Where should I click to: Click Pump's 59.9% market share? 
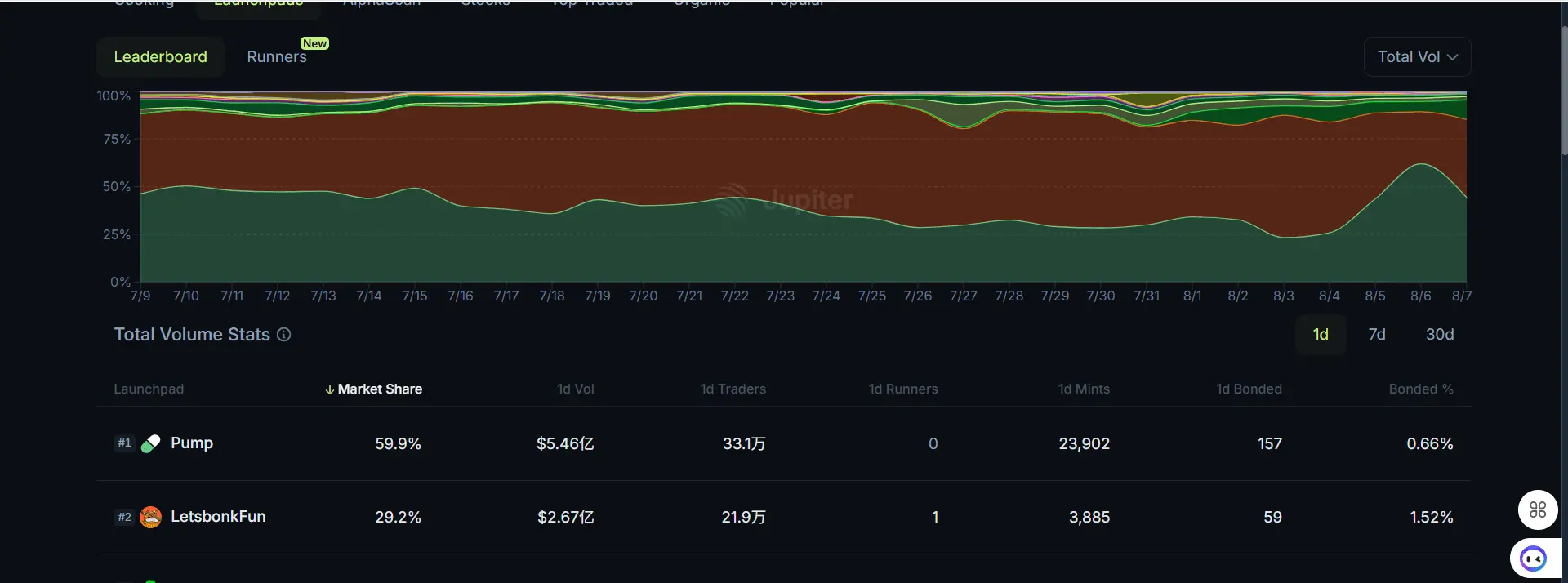tap(398, 443)
